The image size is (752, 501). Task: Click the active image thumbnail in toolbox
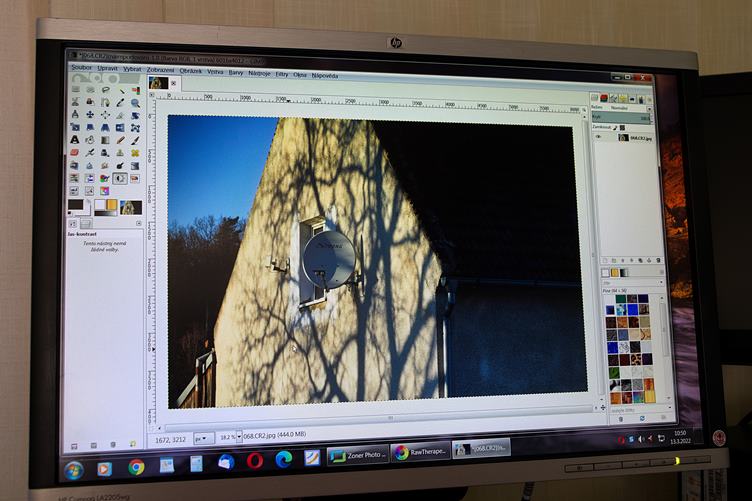coord(130,208)
